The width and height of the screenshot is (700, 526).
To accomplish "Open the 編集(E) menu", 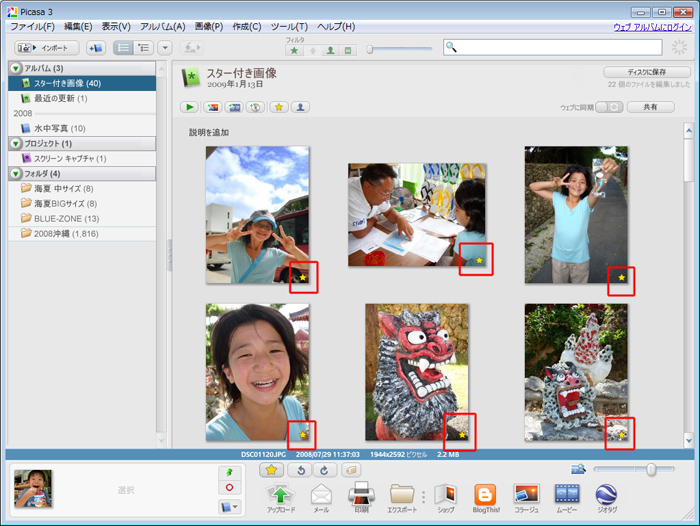I will tap(78, 27).
